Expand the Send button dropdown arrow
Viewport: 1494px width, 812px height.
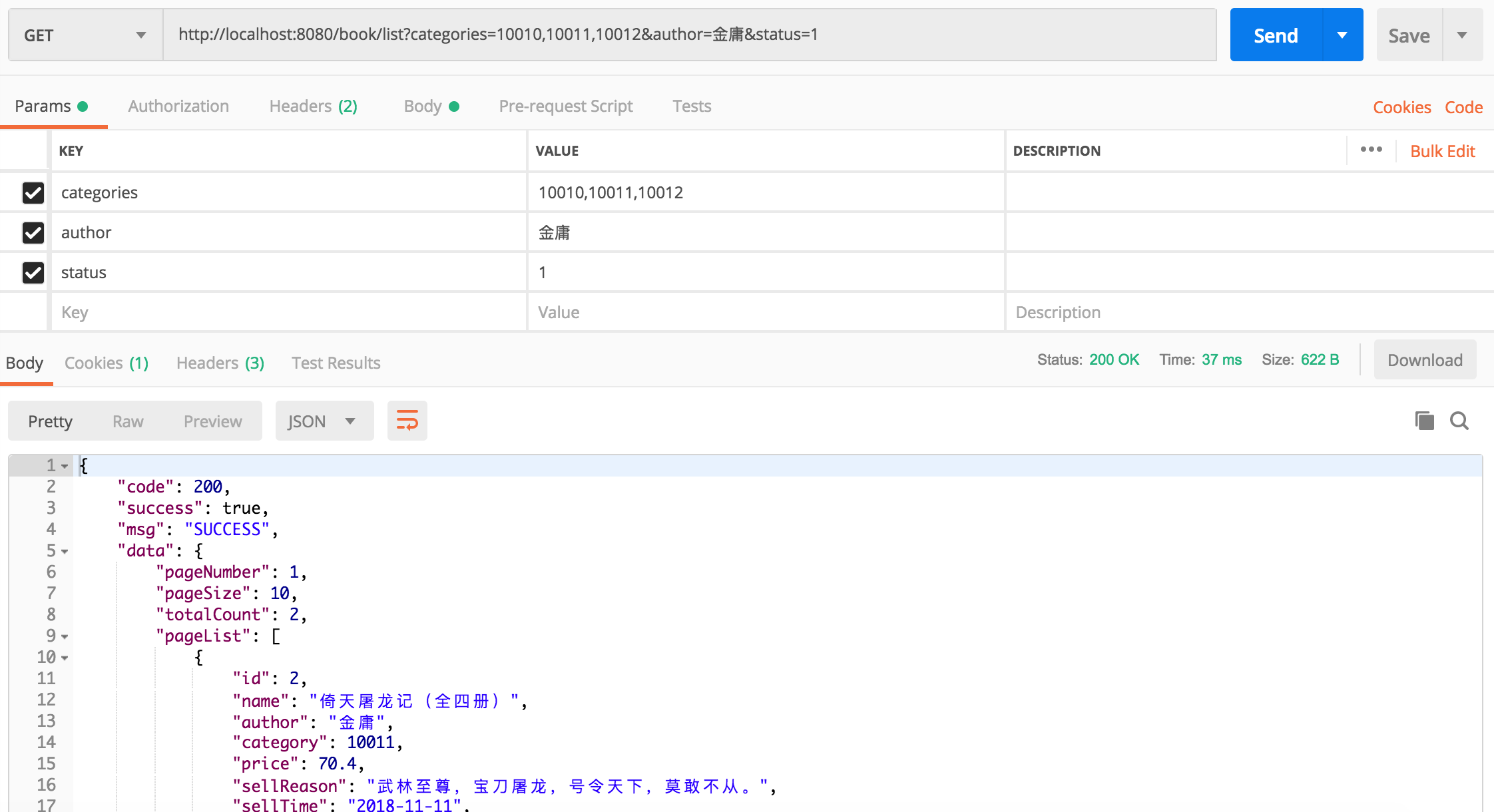click(x=1342, y=35)
